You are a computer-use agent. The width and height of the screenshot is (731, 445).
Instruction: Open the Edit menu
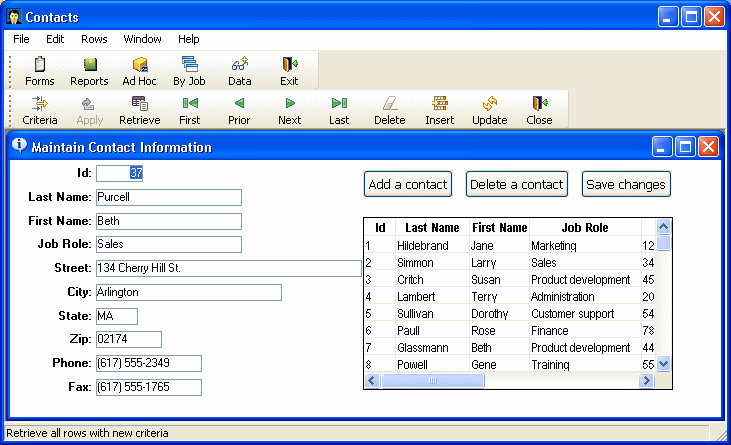[55, 39]
